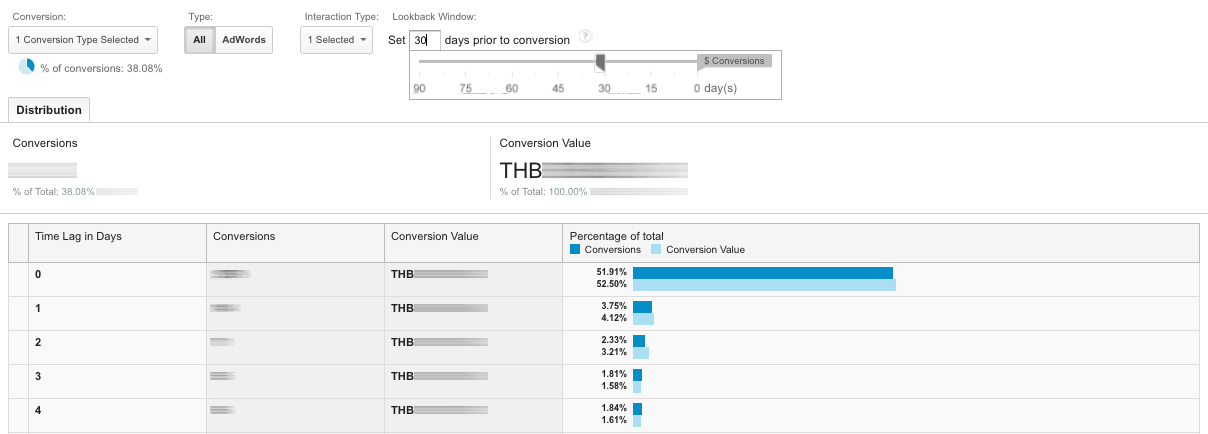The image size is (1208, 434).
Task: Click the lookback window slider handle
Action: [600, 63]
